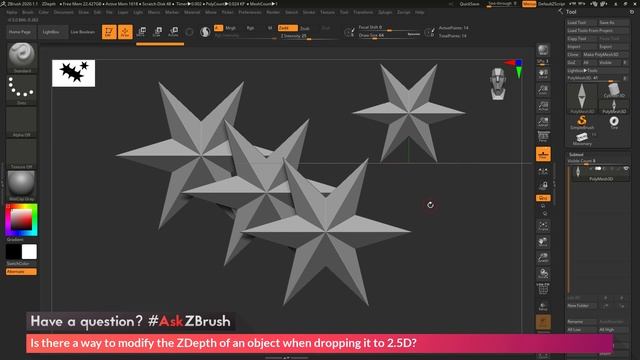Activate the Edit mode button
Viewport: 640px width, 360px height.
pos(109,32)
